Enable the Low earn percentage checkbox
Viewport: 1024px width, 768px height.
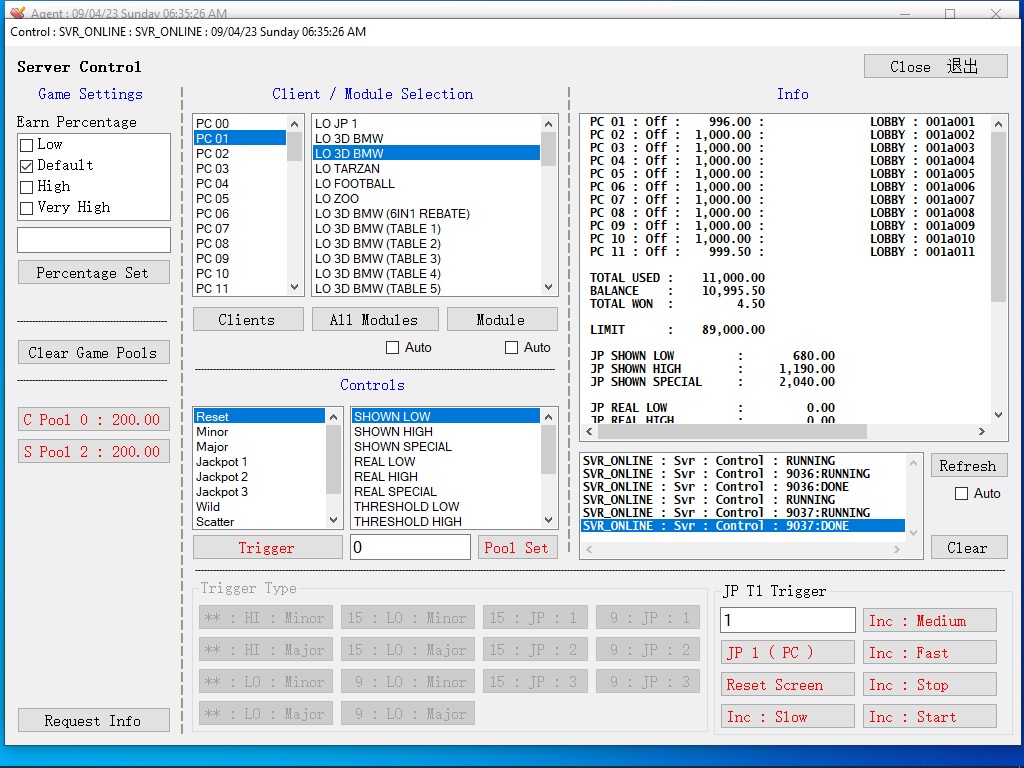point(27,145)
